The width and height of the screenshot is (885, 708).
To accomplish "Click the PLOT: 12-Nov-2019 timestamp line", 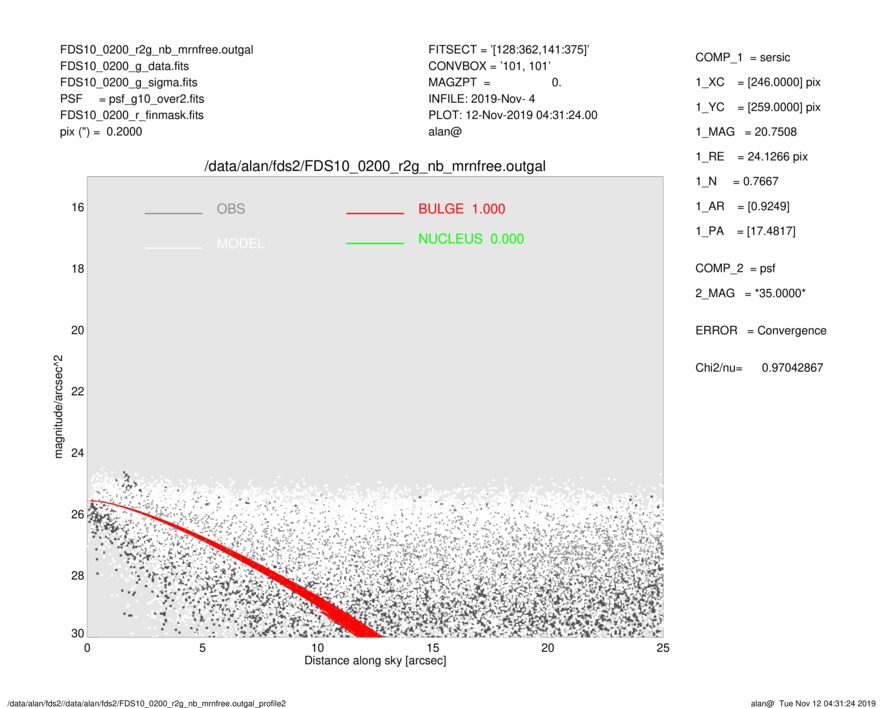I will pyautogui.click(x=512, y=115).
